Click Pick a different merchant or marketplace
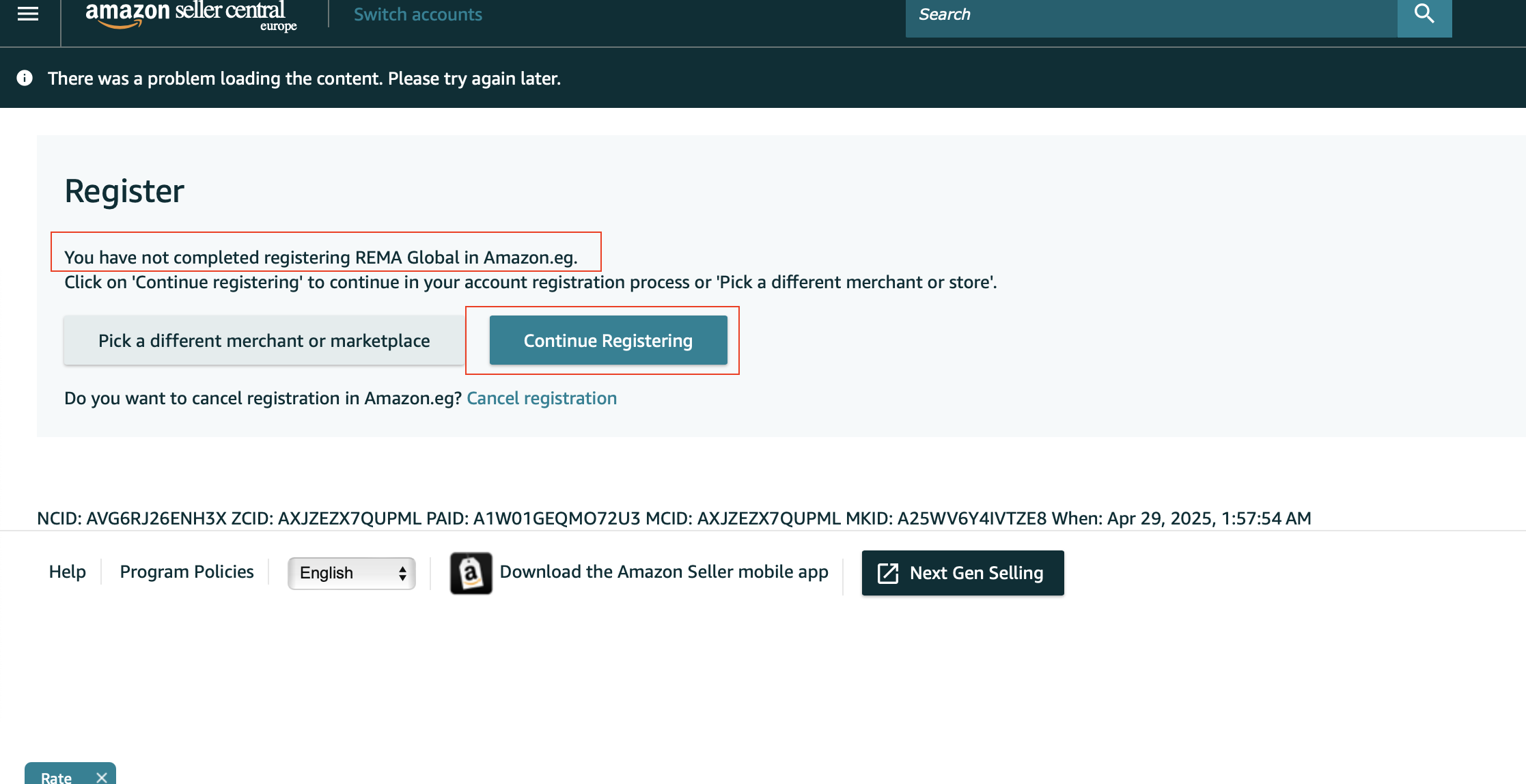Image resolution: width=1526 pixels, height=784 pixels. point(264,340)
